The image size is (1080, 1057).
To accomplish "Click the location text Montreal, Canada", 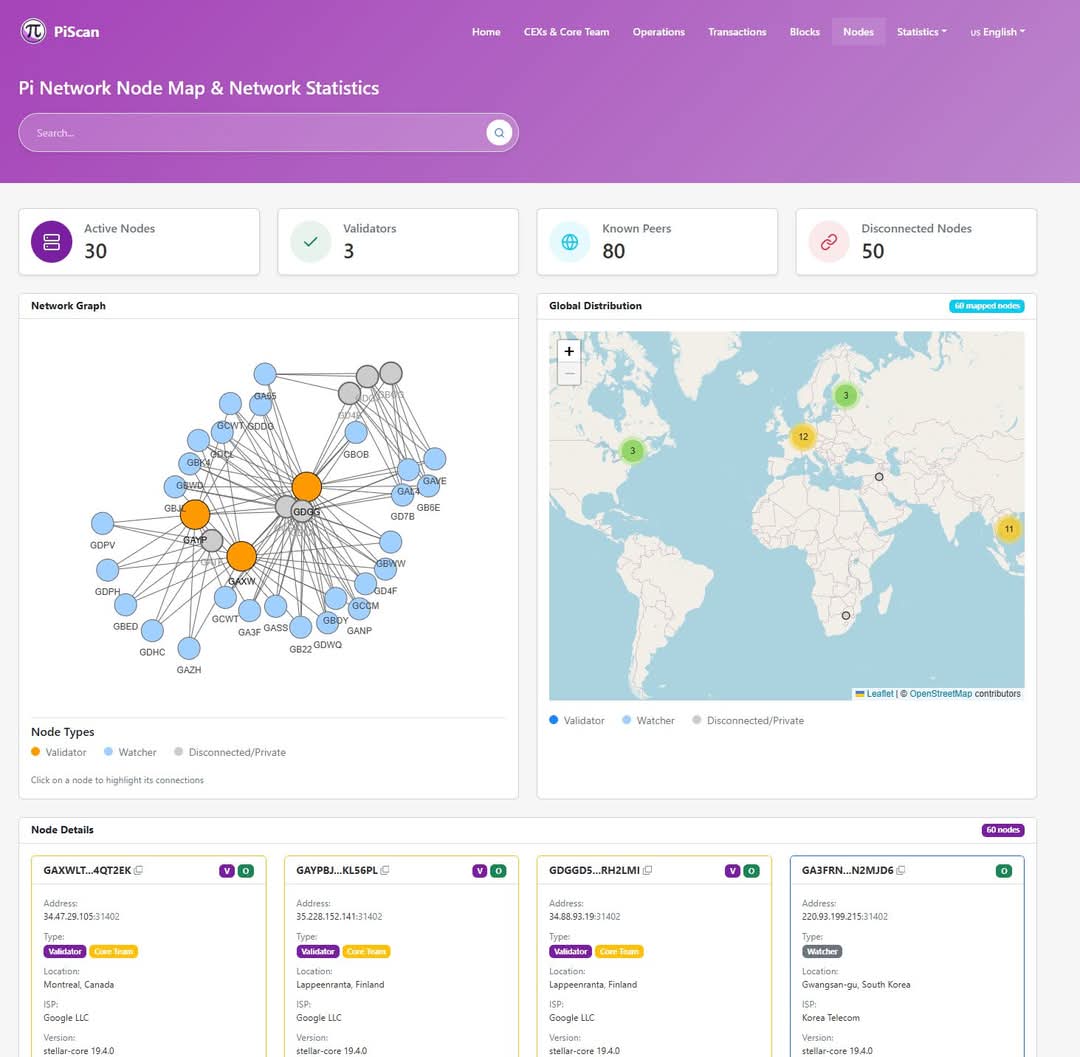I will [79, 985].
